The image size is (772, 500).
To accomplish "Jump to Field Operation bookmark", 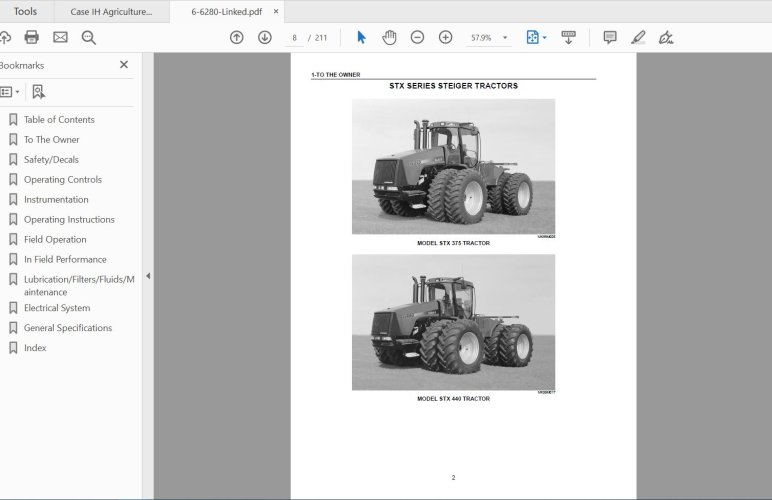I will click(55, 240).
